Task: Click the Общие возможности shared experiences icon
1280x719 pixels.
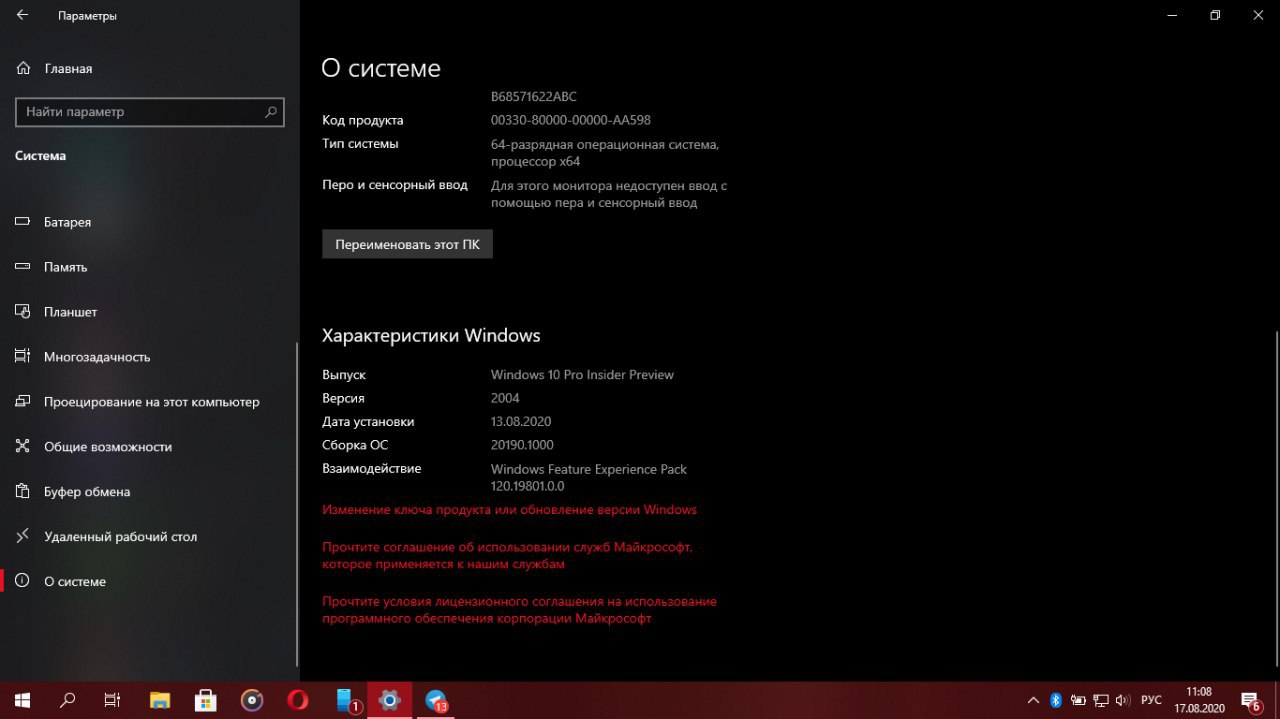Action: 23,447
